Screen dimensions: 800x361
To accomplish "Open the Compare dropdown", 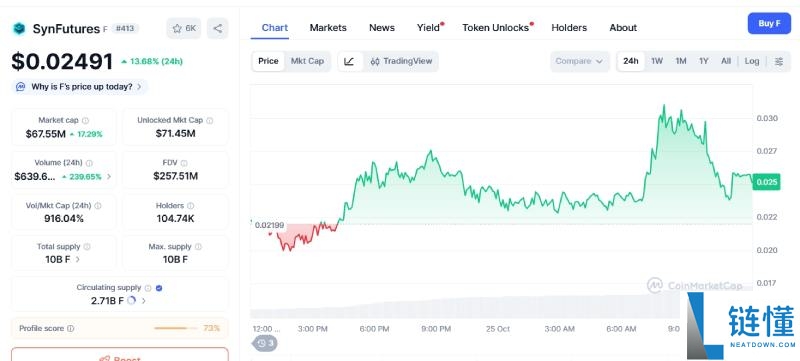I will pos(580,61).
